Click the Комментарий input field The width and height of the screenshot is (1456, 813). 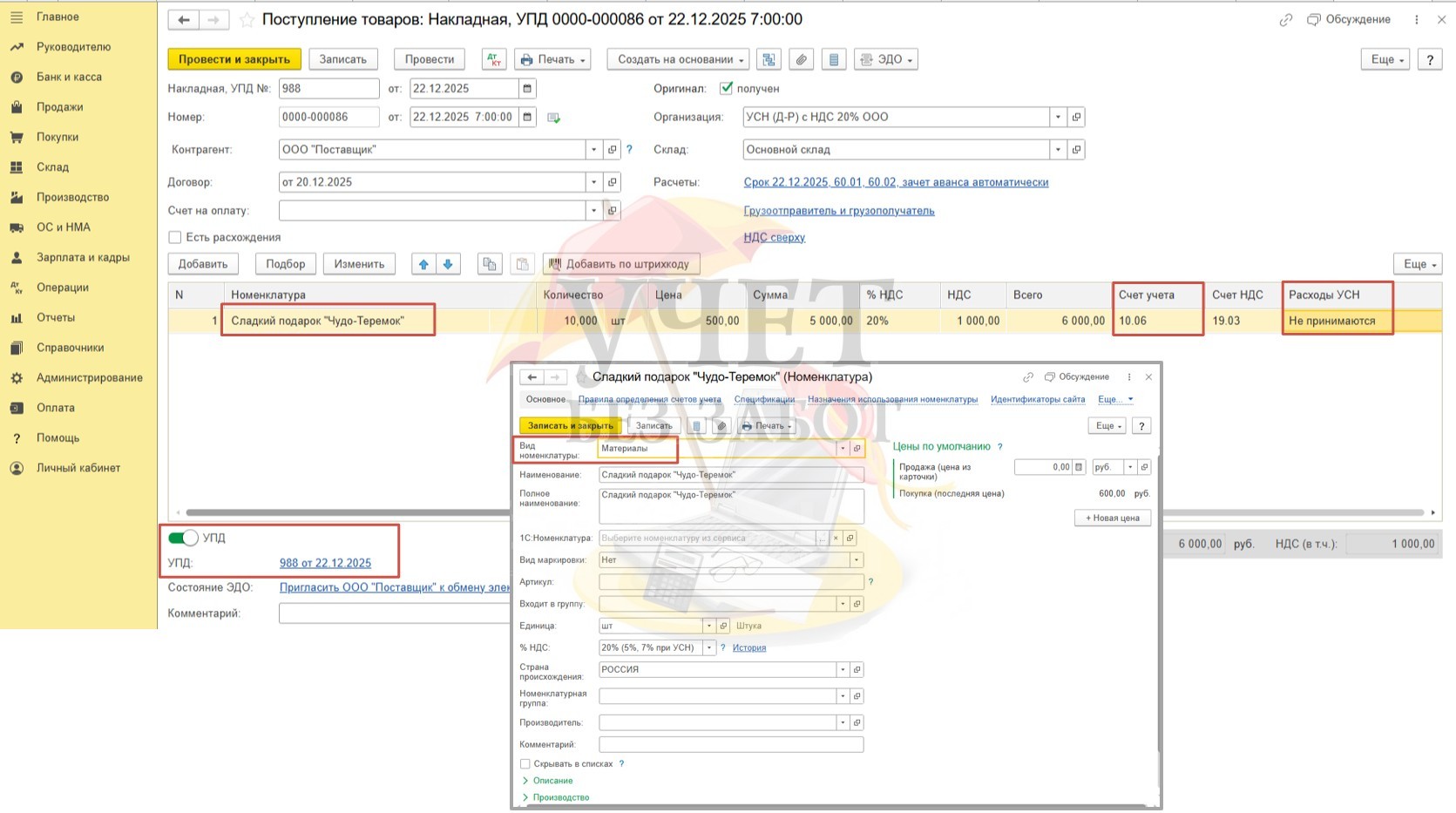(x=394, y=613)
